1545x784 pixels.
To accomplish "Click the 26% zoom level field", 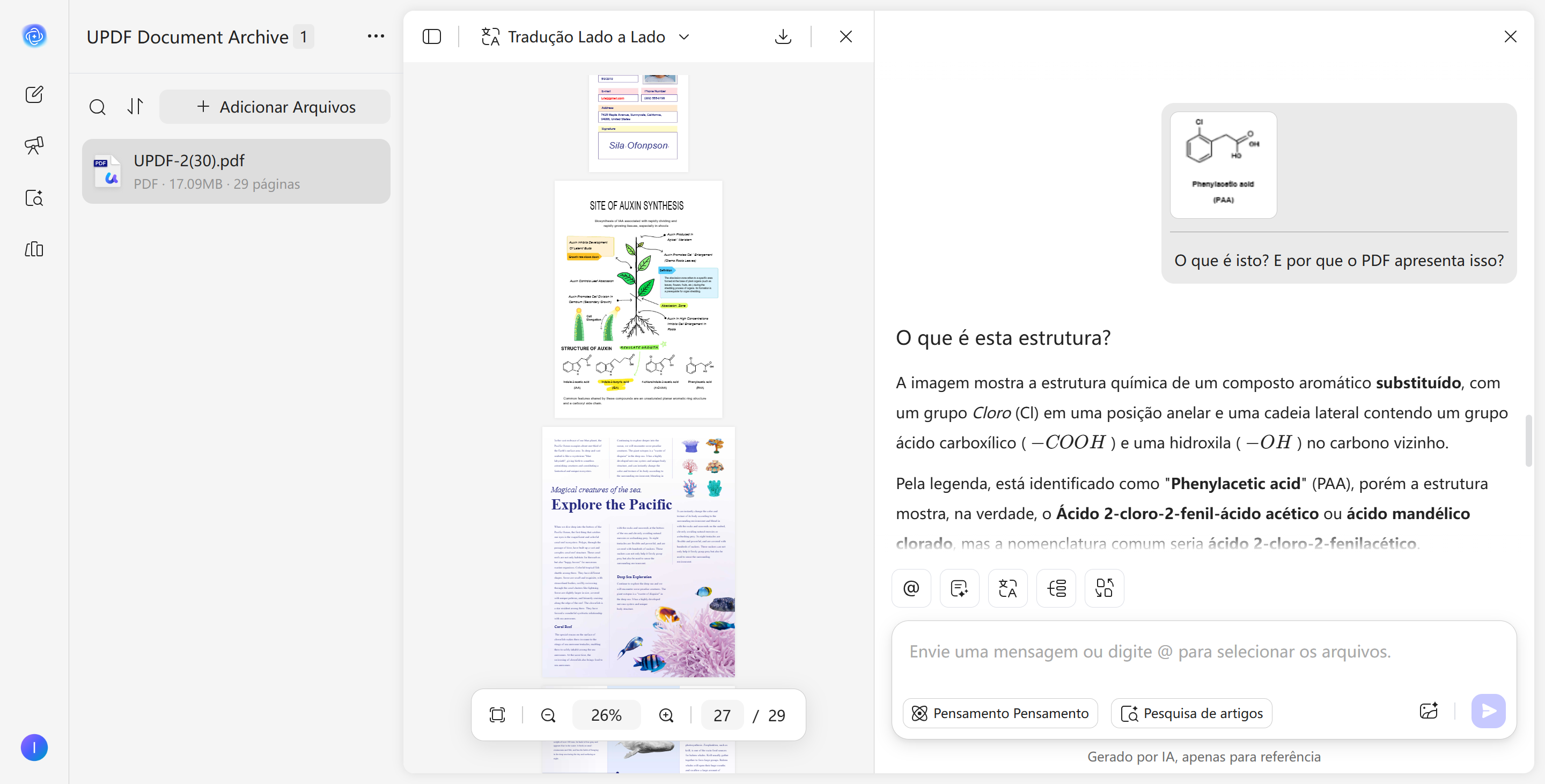I will pos(606,715).
